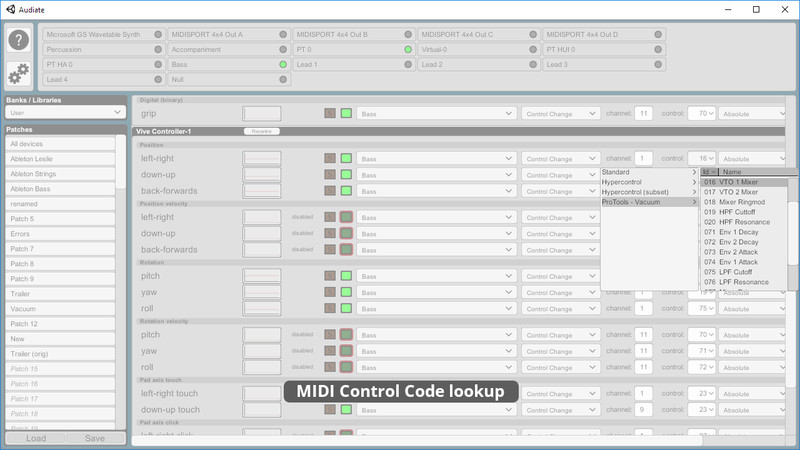This screenshot has width=800, height=450.
Task: Select the Ableton Strings patch
Action: [x=60, y=174]
